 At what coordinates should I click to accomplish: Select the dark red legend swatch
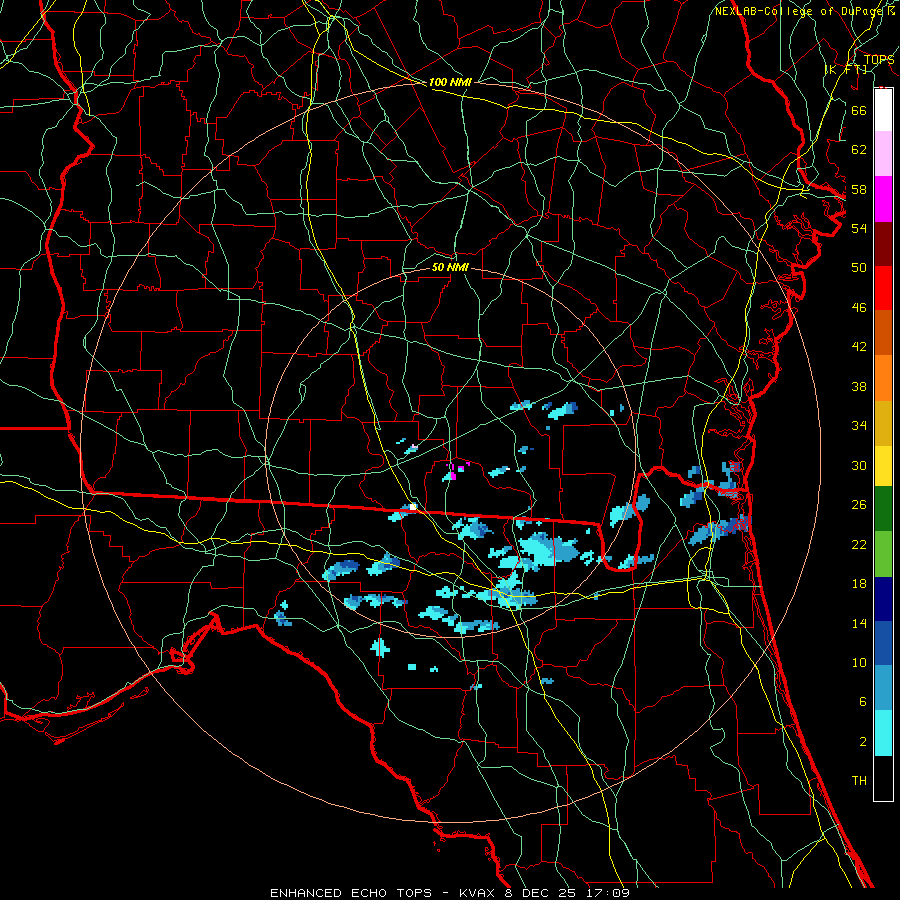[883, 244]
